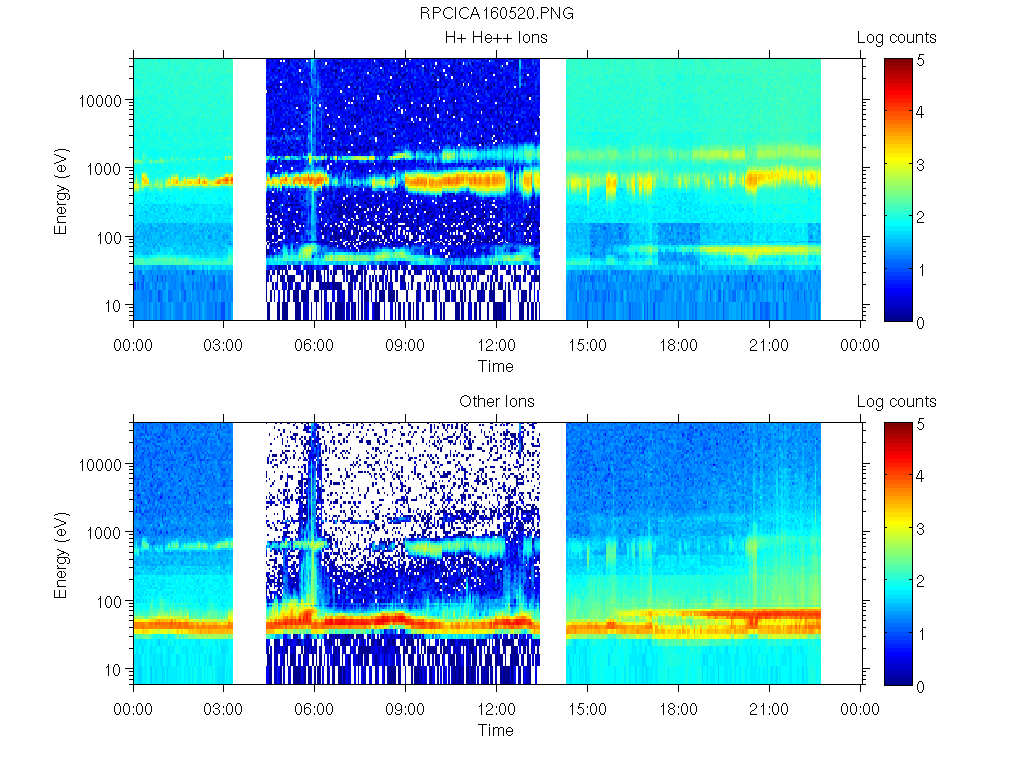Click the bottom panel's 'Log counts' label
Screen dimensions: 1024x768
896,402
